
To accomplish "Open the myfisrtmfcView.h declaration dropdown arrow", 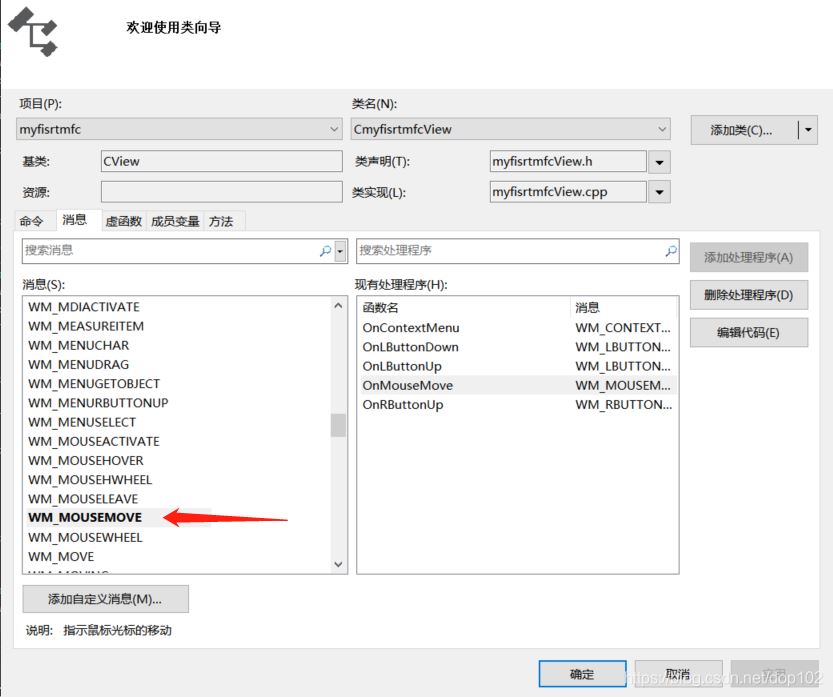I will click(x=659, y=162).
